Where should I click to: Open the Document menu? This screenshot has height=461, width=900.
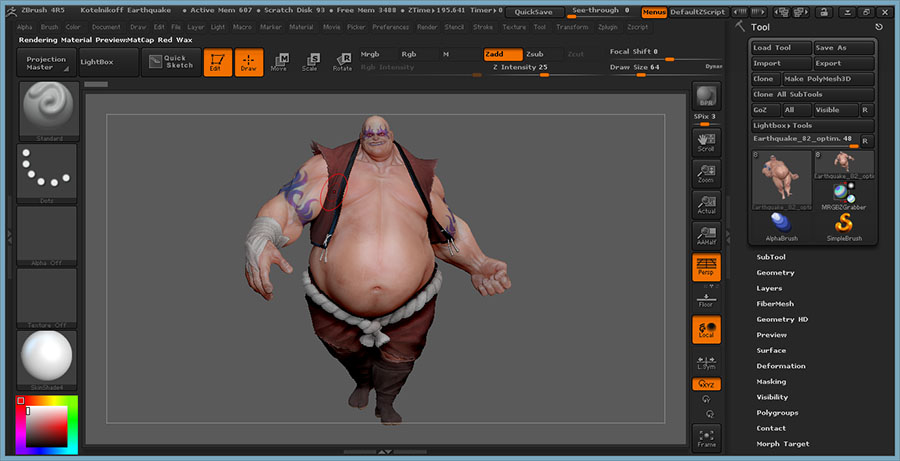pos(106,27)
